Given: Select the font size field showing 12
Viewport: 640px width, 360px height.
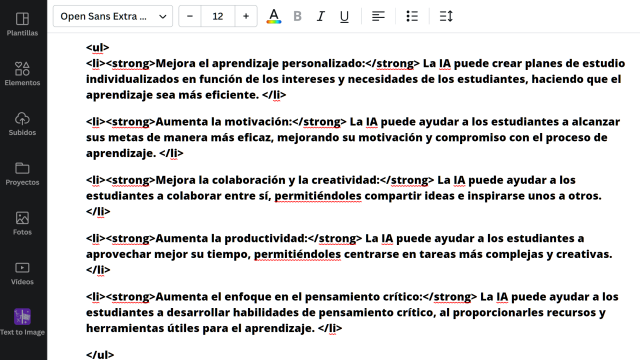Looking at the screenshot, I should (218, 16).
